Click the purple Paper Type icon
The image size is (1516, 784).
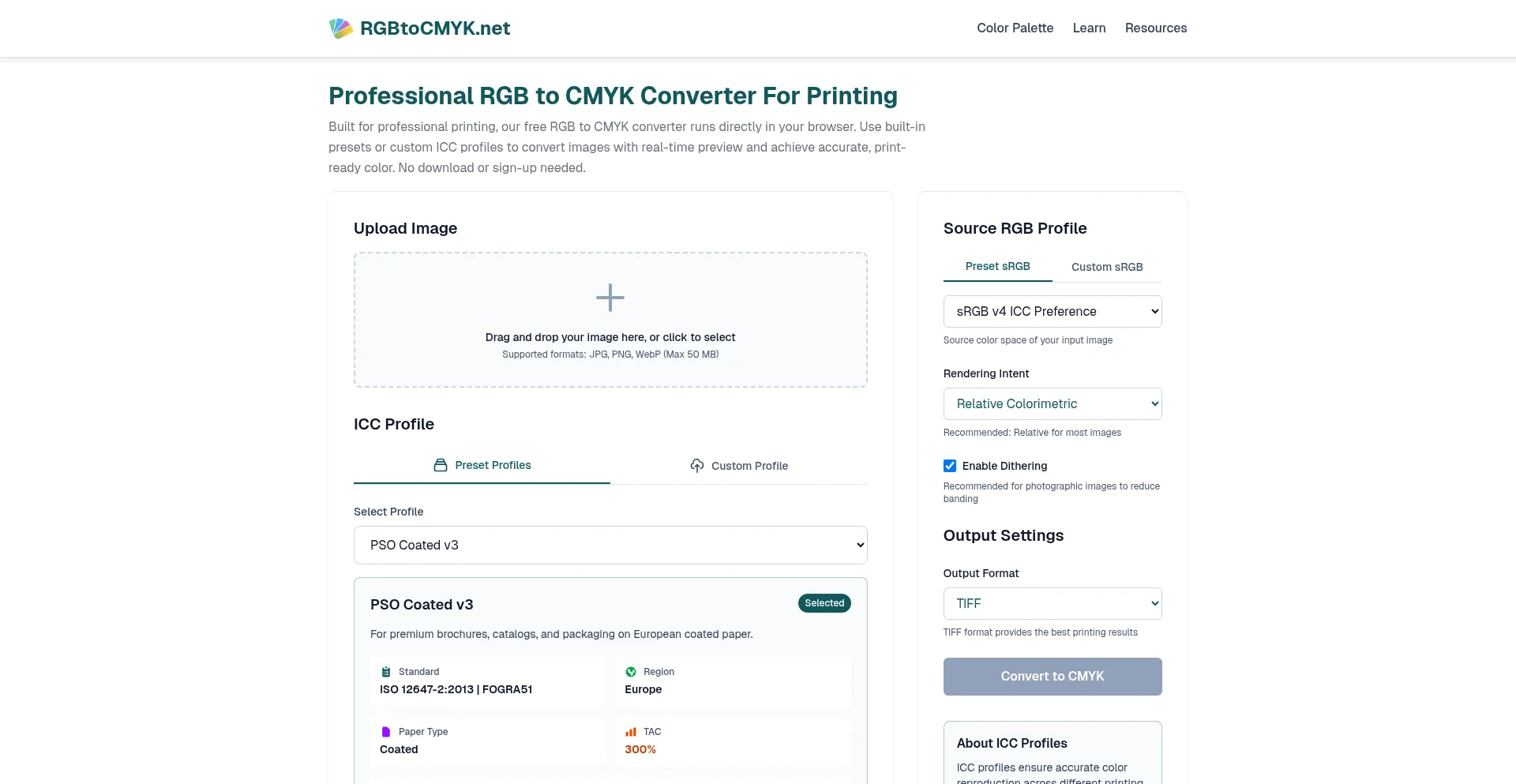[386, 732]
